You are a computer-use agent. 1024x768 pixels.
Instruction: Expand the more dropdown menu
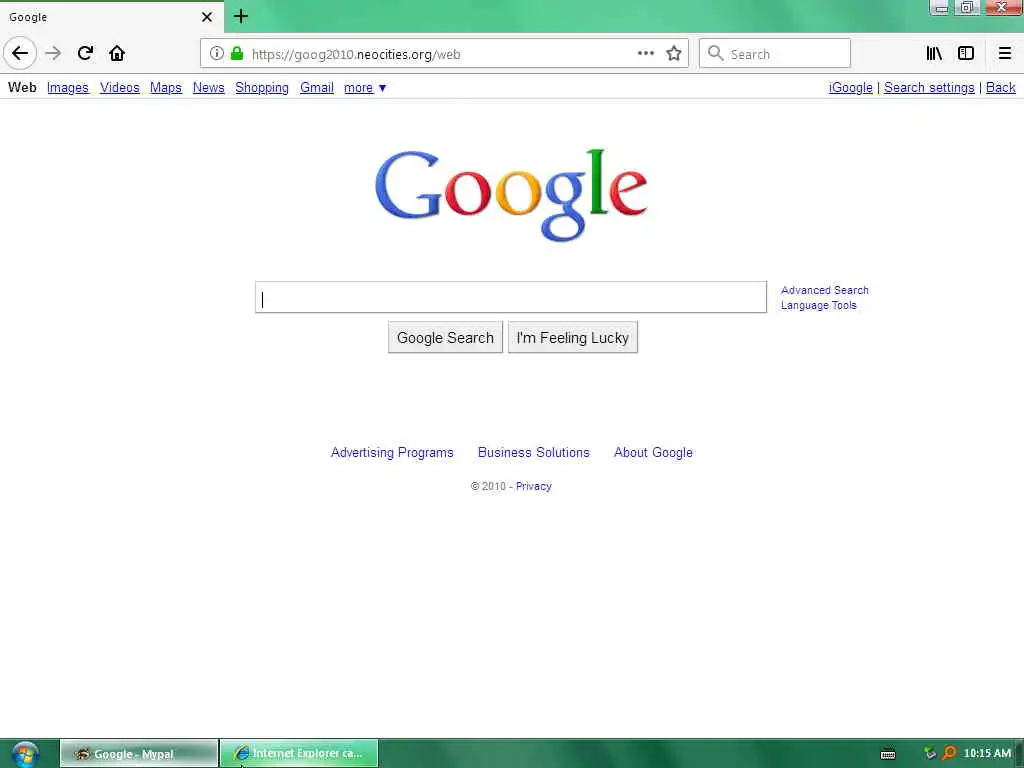click(x=365, y=88)
